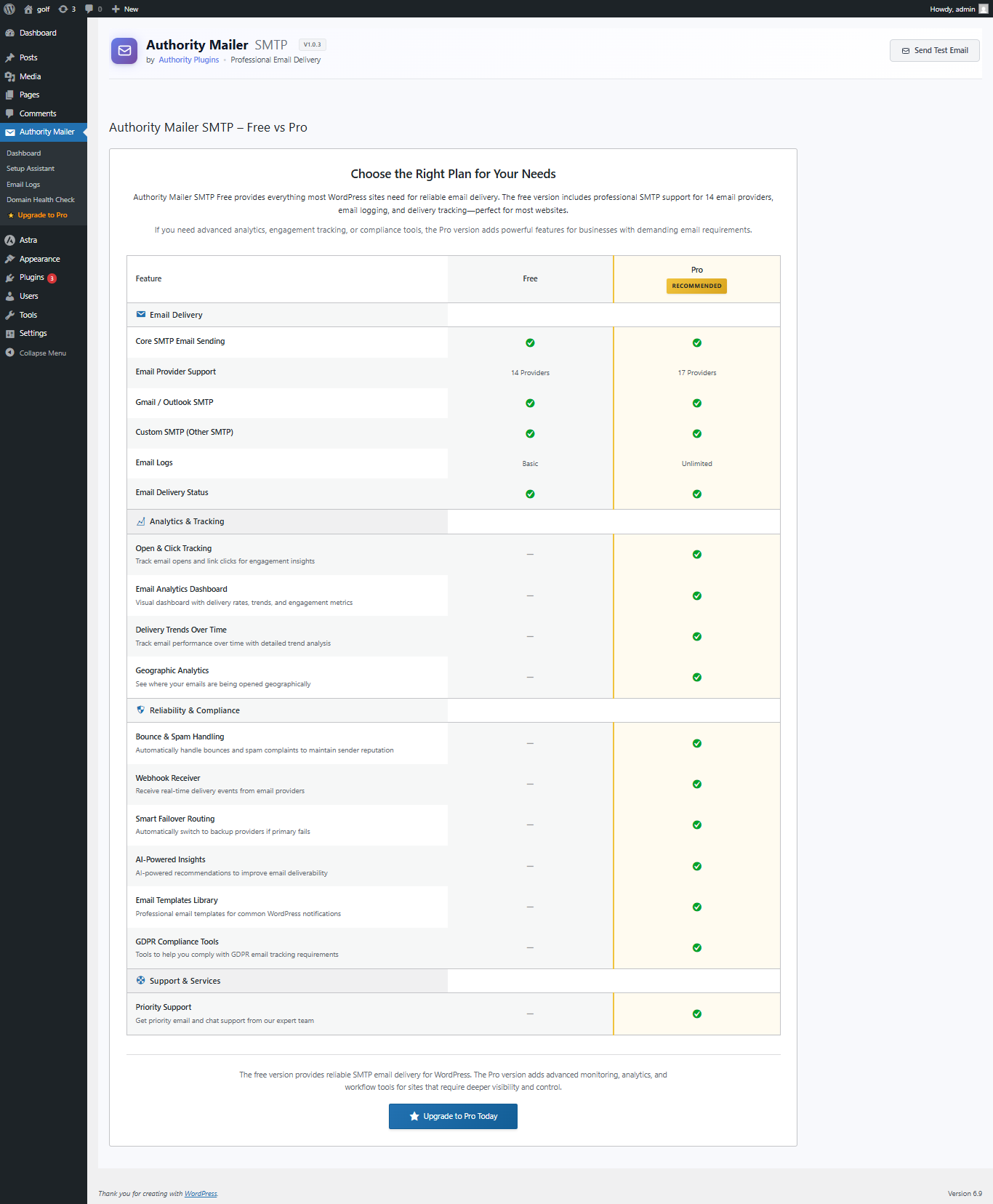The width and height of the screenshot is (993, 1204).
Task: Open the Settings menu in sidebar
Action: (x=33, y=333)
